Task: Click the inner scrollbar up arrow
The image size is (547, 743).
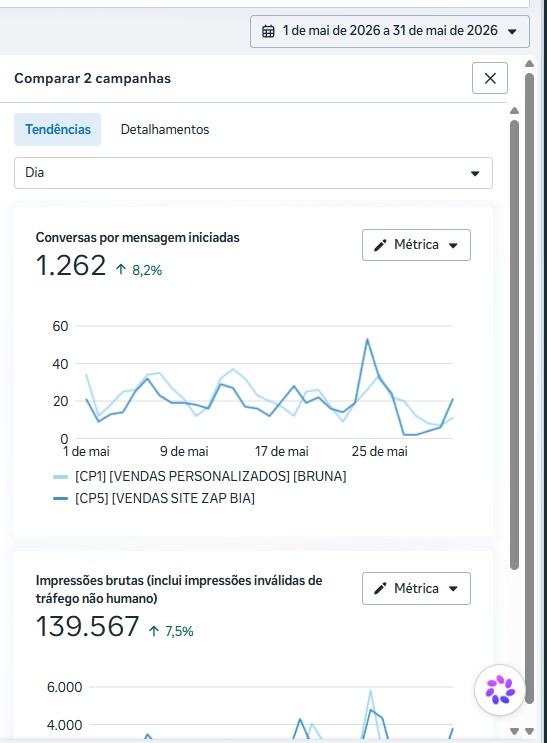Action: tap(514, 111)
